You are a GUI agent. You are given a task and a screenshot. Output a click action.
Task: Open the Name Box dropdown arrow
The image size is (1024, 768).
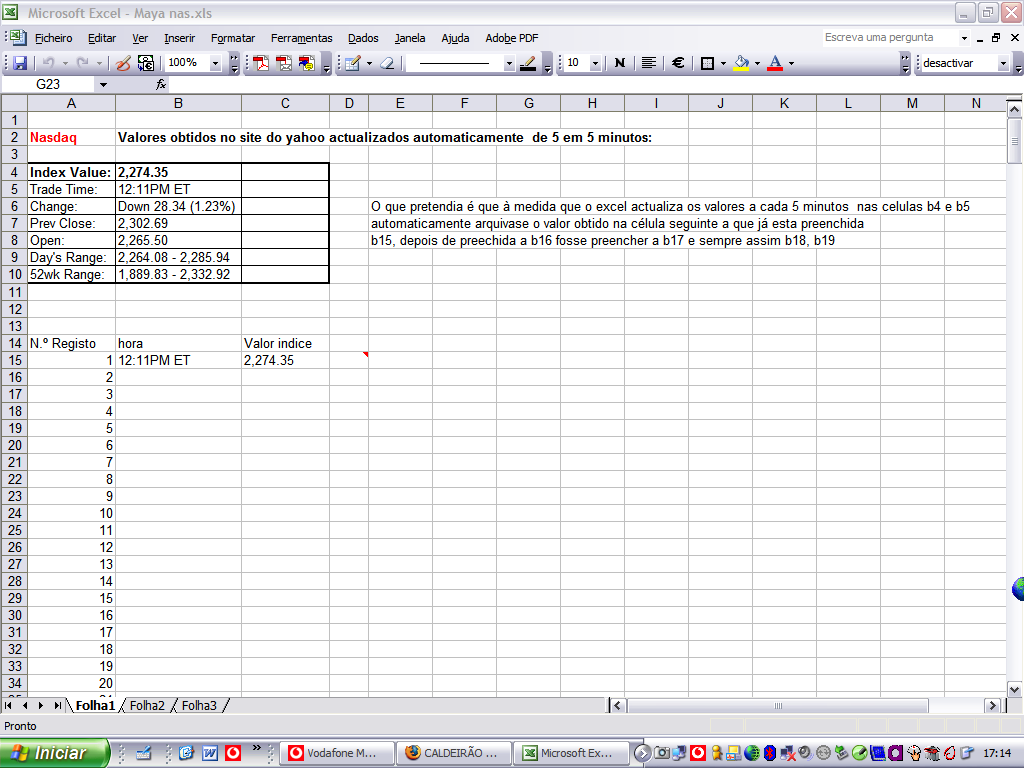pos(103,84)
